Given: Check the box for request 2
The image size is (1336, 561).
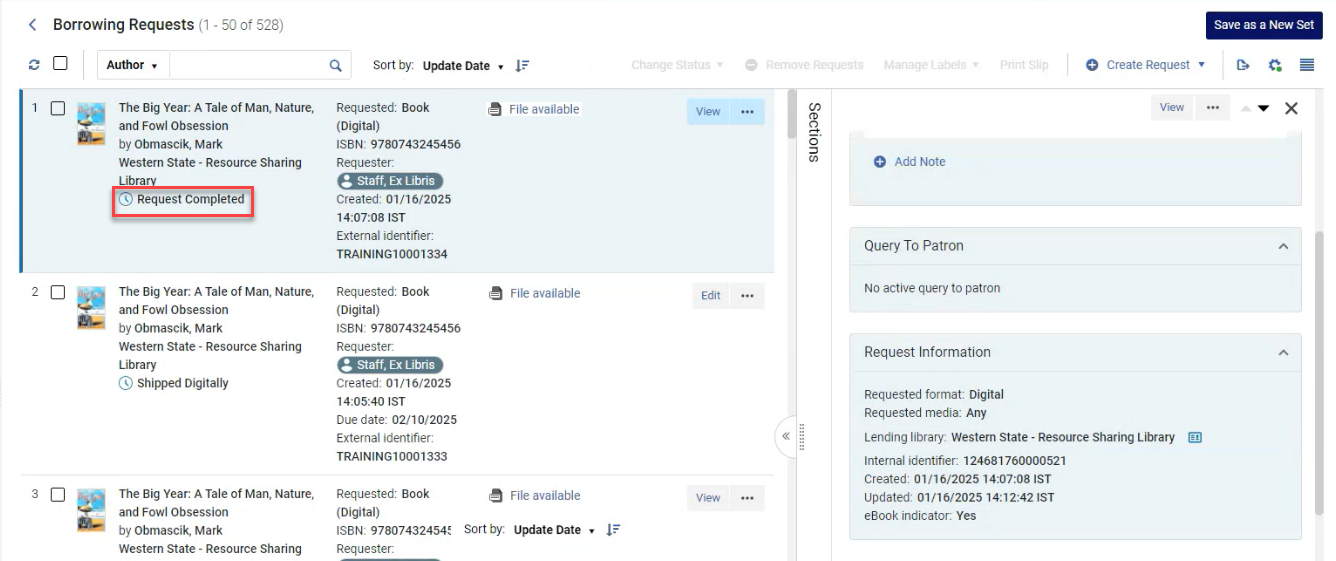Looking at the screenshot, I should coord(58,292).
